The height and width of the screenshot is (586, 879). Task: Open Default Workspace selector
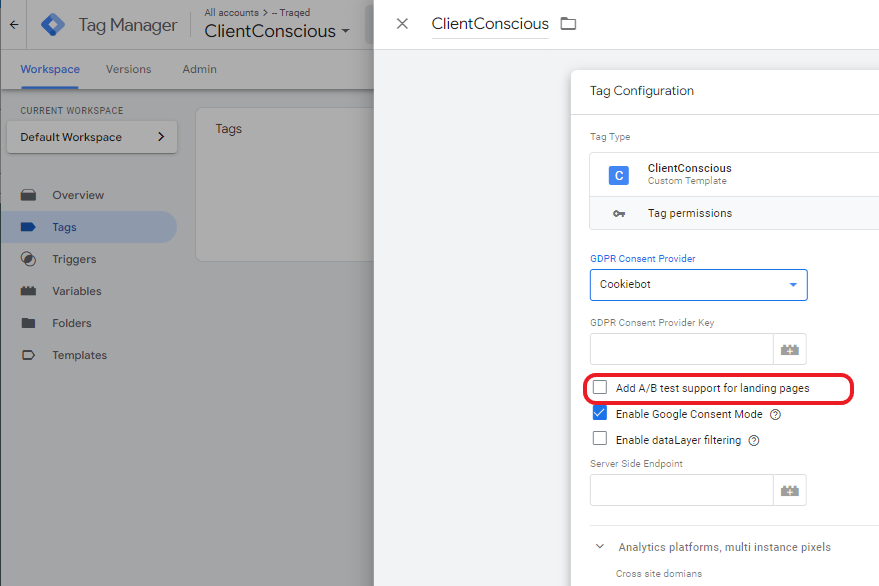92,137
